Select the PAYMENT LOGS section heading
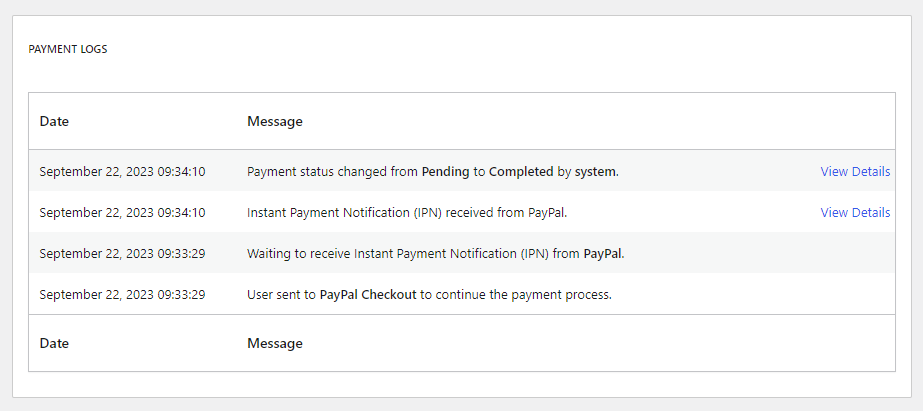 [68, 49]
